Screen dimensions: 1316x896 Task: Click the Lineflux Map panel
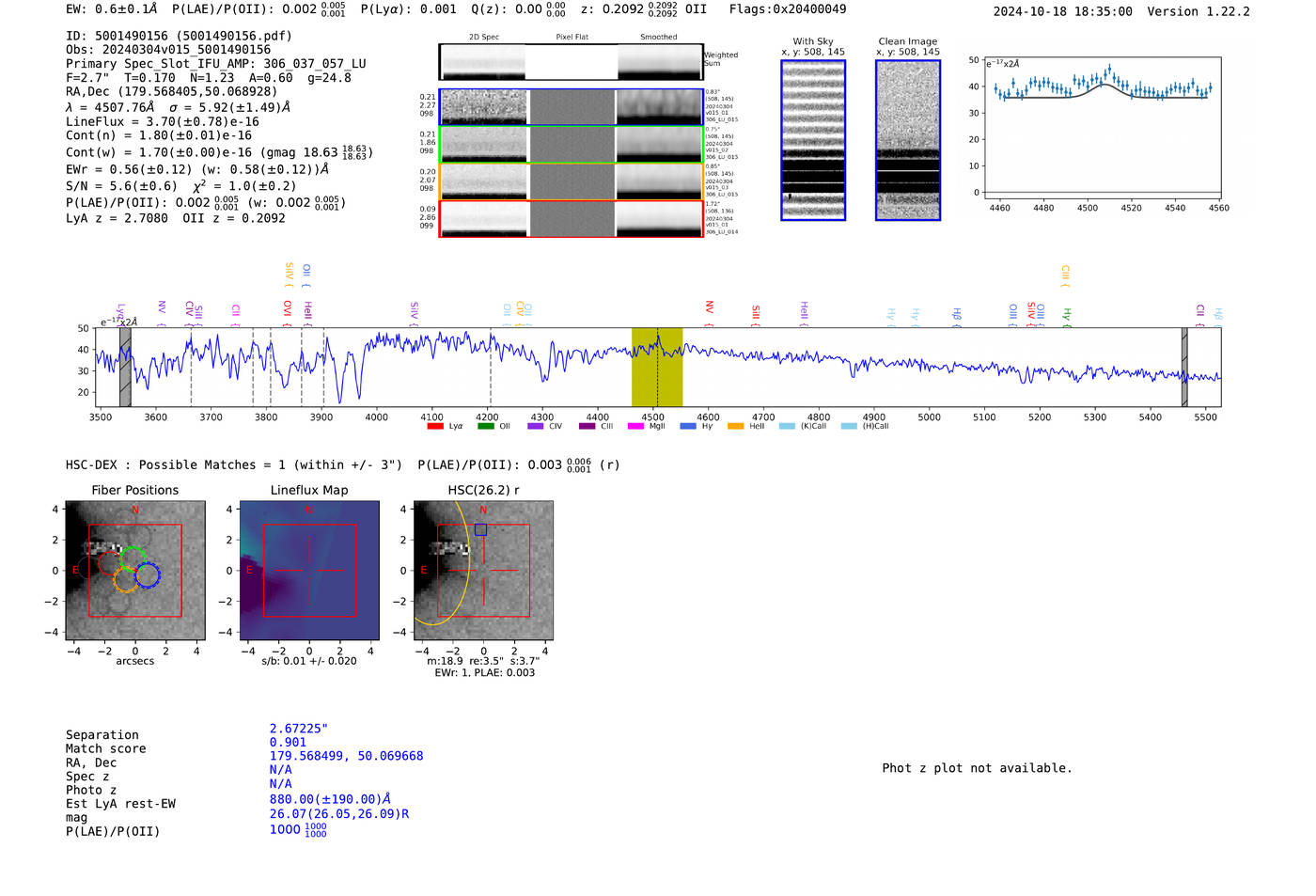click(x=309, y=571)
